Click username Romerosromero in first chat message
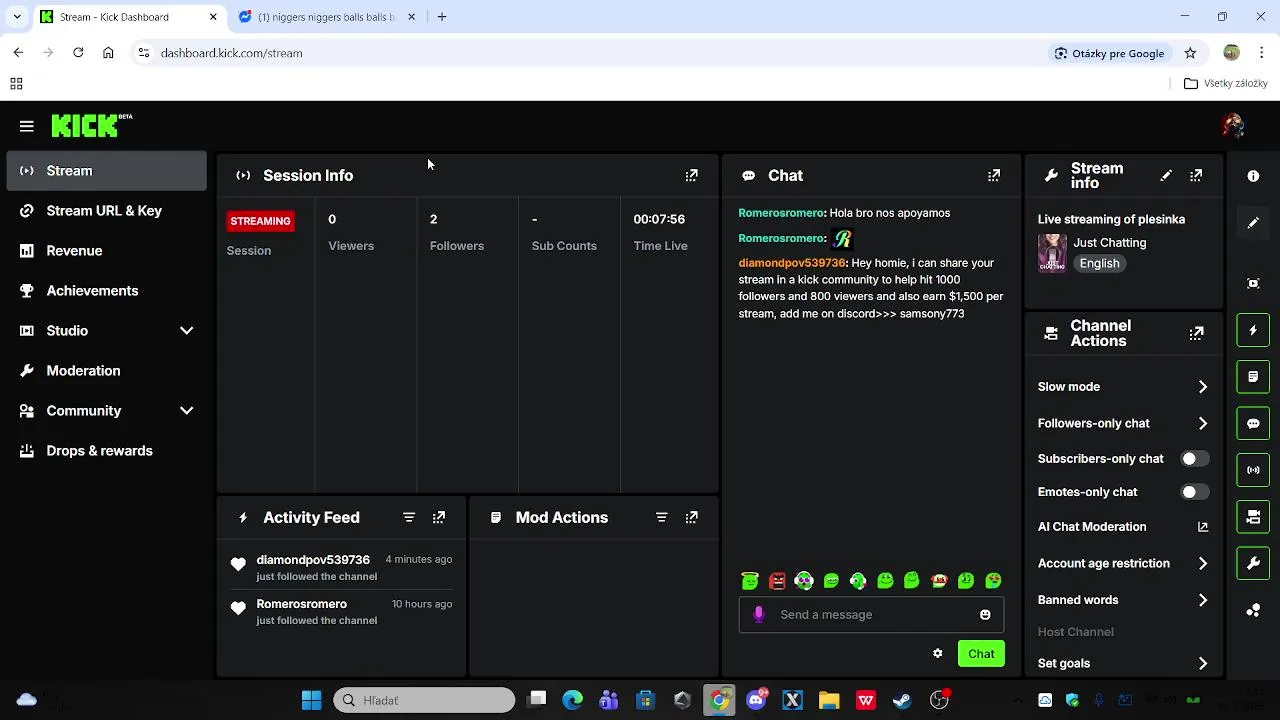Screen dimensions: 1280x720 click(781, 213)
